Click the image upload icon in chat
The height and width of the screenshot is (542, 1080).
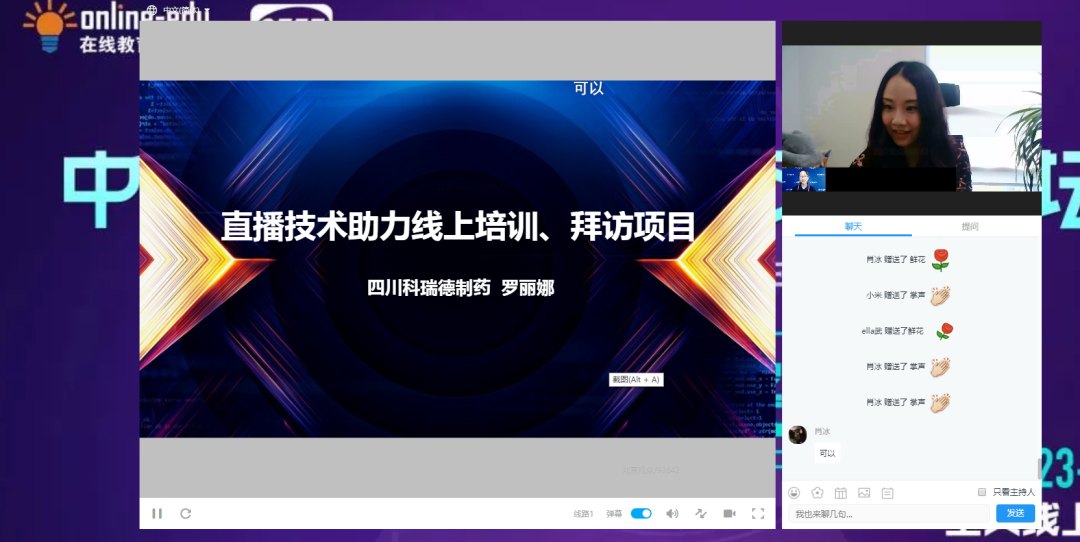864,492
